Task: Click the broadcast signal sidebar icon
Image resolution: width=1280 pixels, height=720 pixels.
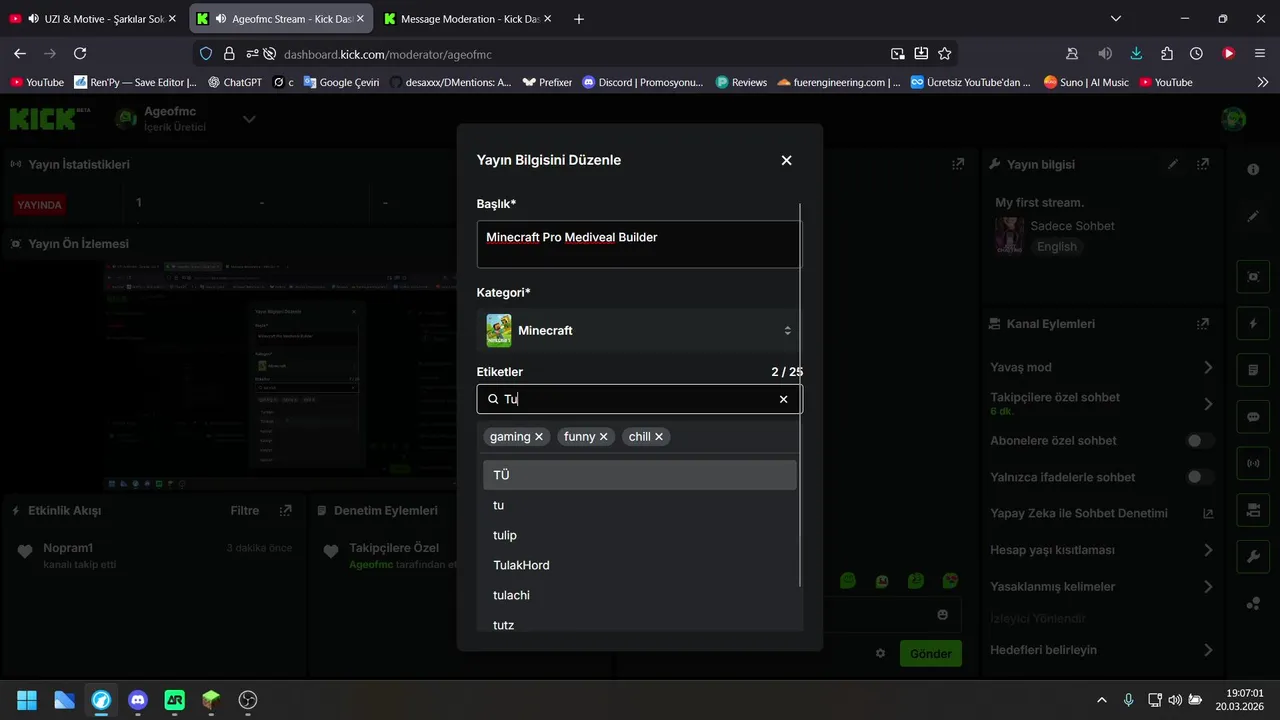Action: 1253,463
